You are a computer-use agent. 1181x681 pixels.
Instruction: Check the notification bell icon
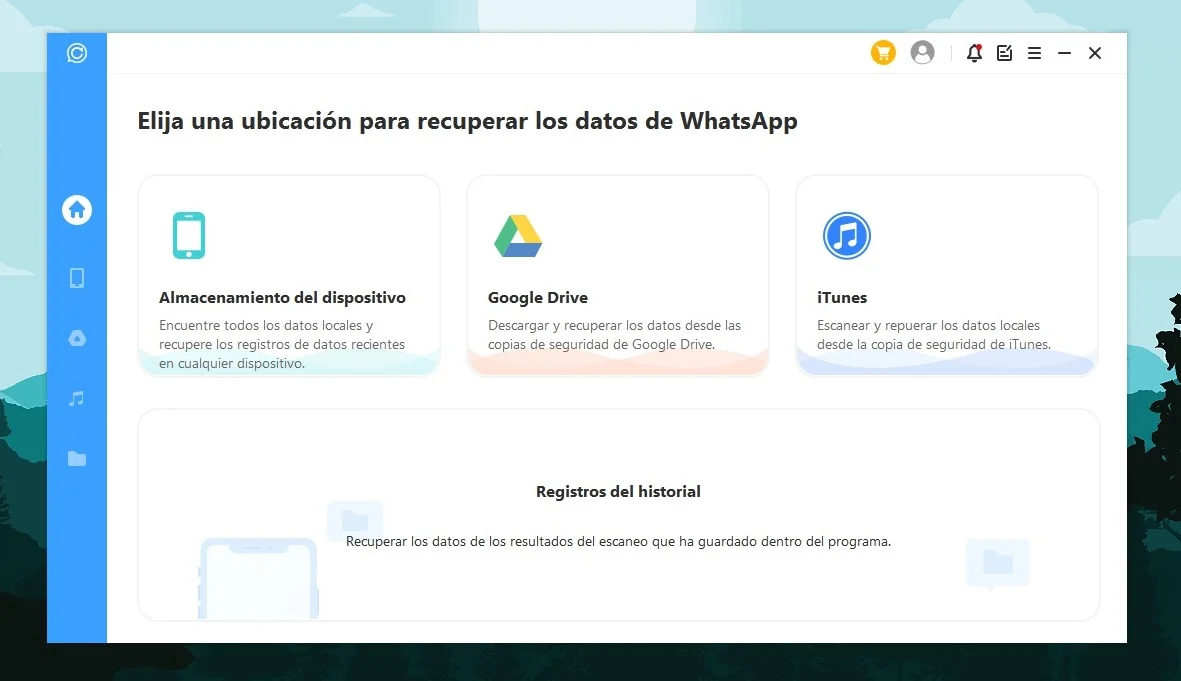coord(974,53)
